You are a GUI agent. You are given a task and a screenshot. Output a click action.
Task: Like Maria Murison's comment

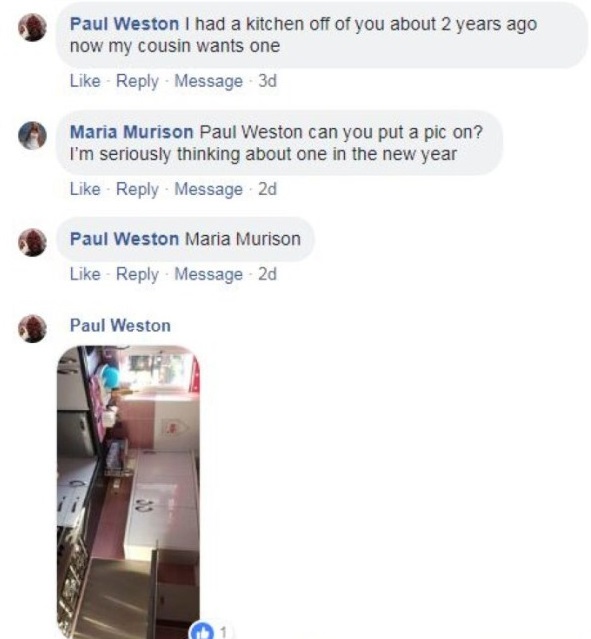point(85,189)
